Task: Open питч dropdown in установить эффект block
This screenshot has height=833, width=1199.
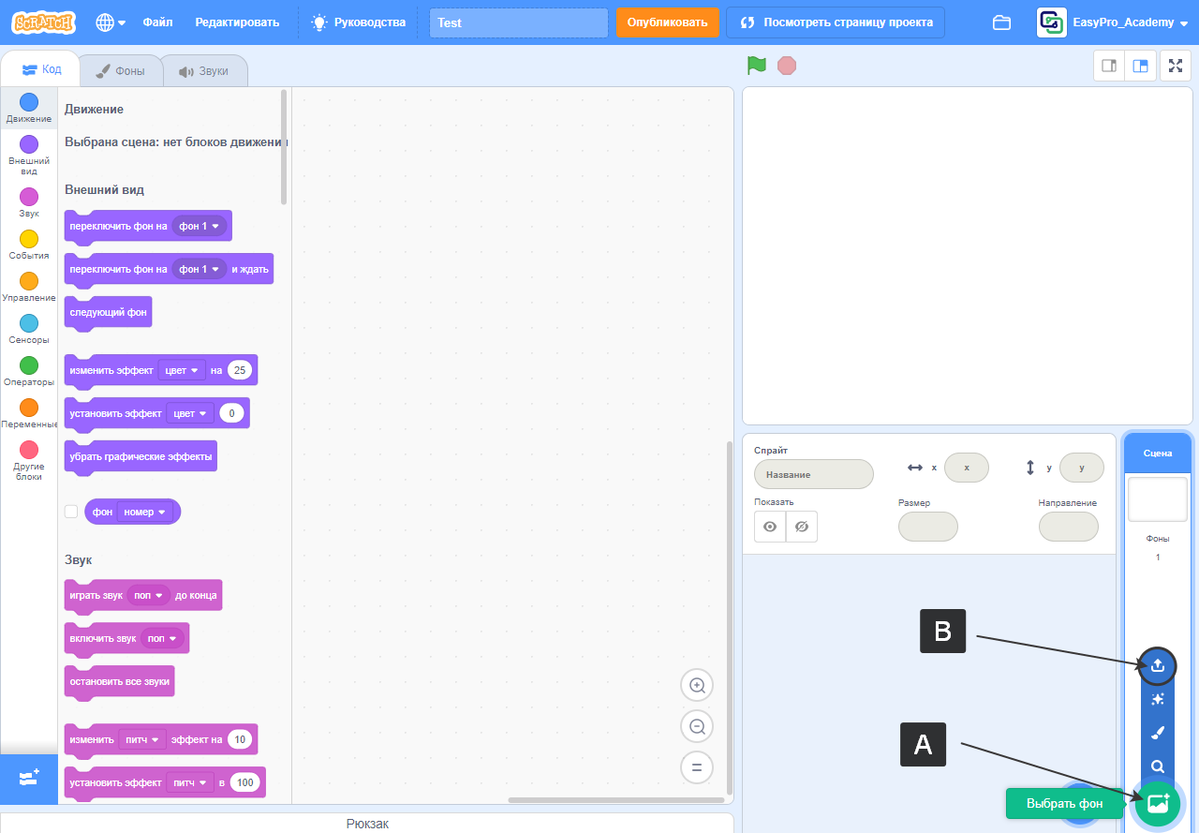Action: [x=190, y=783]
